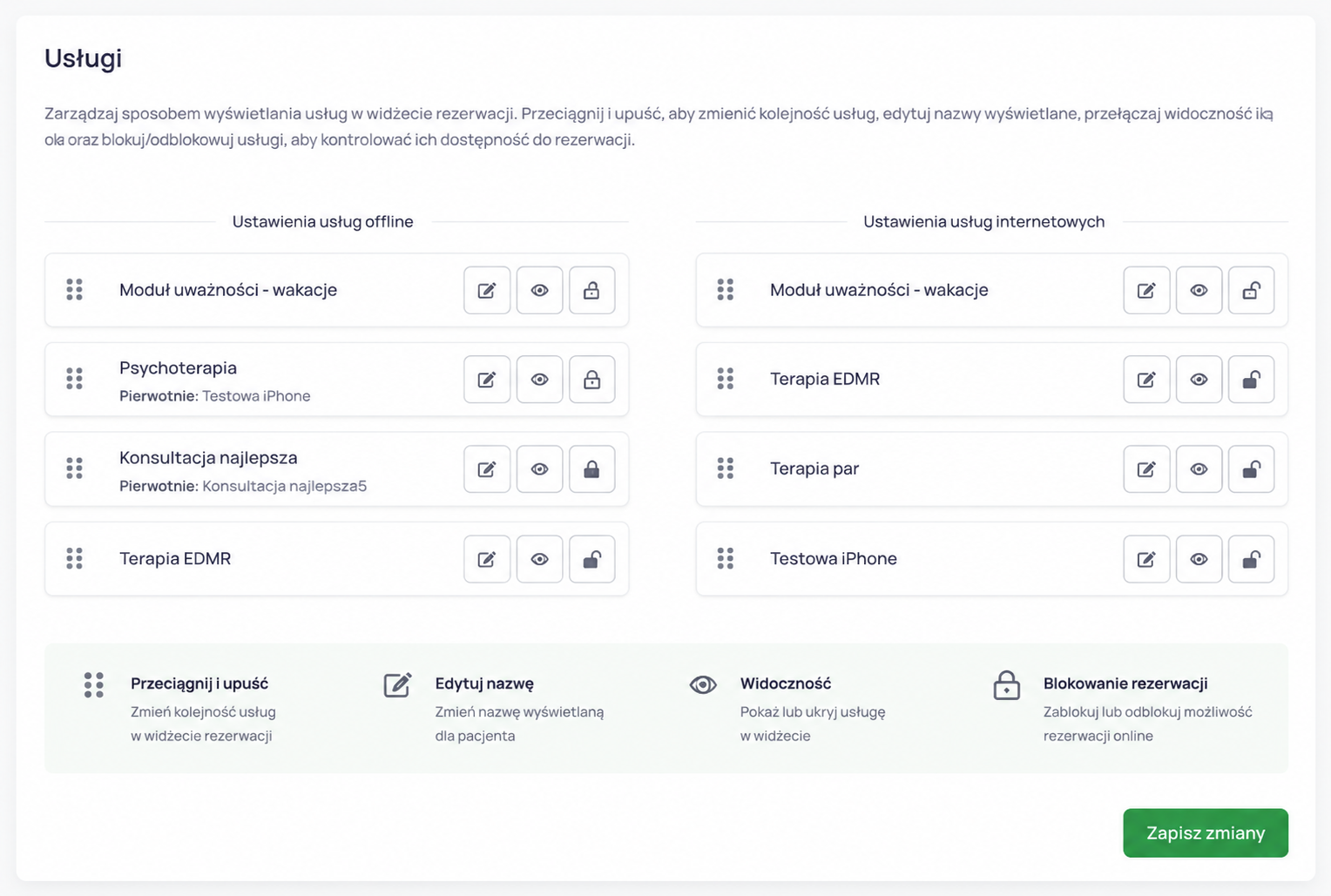Toggle visibility of Psychoterapia service

tap(539, 380)
